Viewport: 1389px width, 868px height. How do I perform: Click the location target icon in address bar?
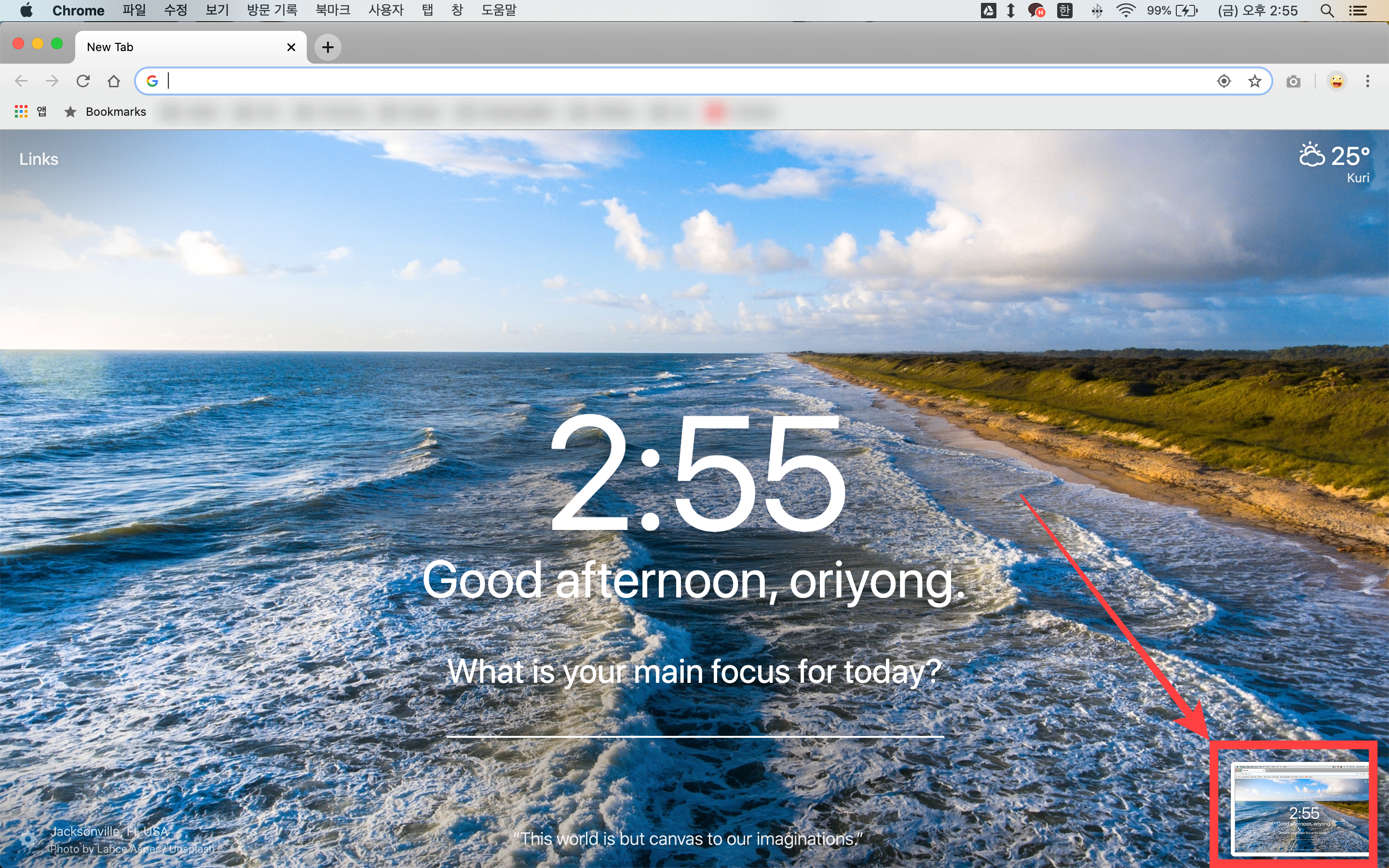(x=1224, y=81)
